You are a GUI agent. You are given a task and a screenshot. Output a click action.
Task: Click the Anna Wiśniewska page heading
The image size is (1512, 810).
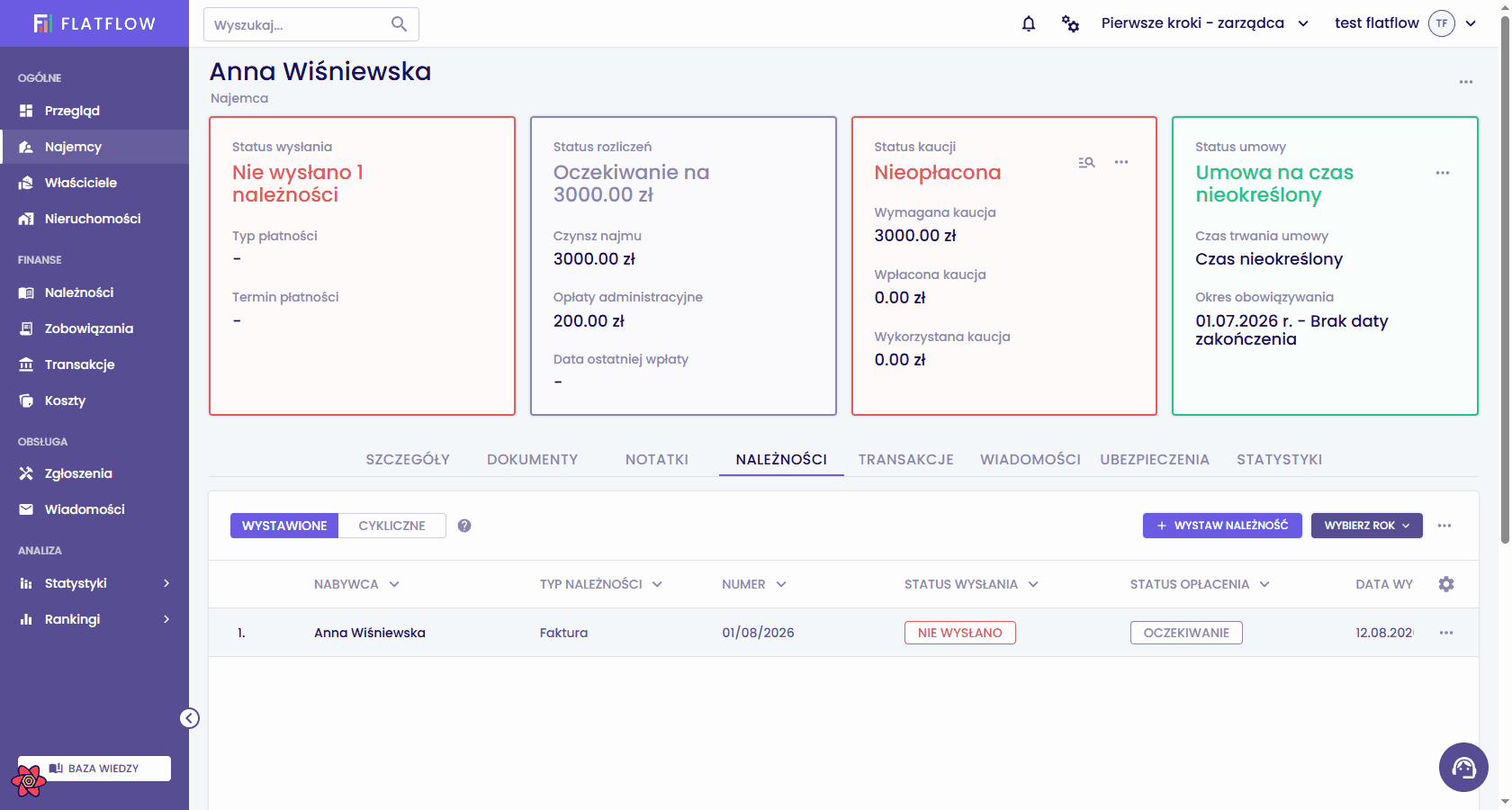coord(320,71)
